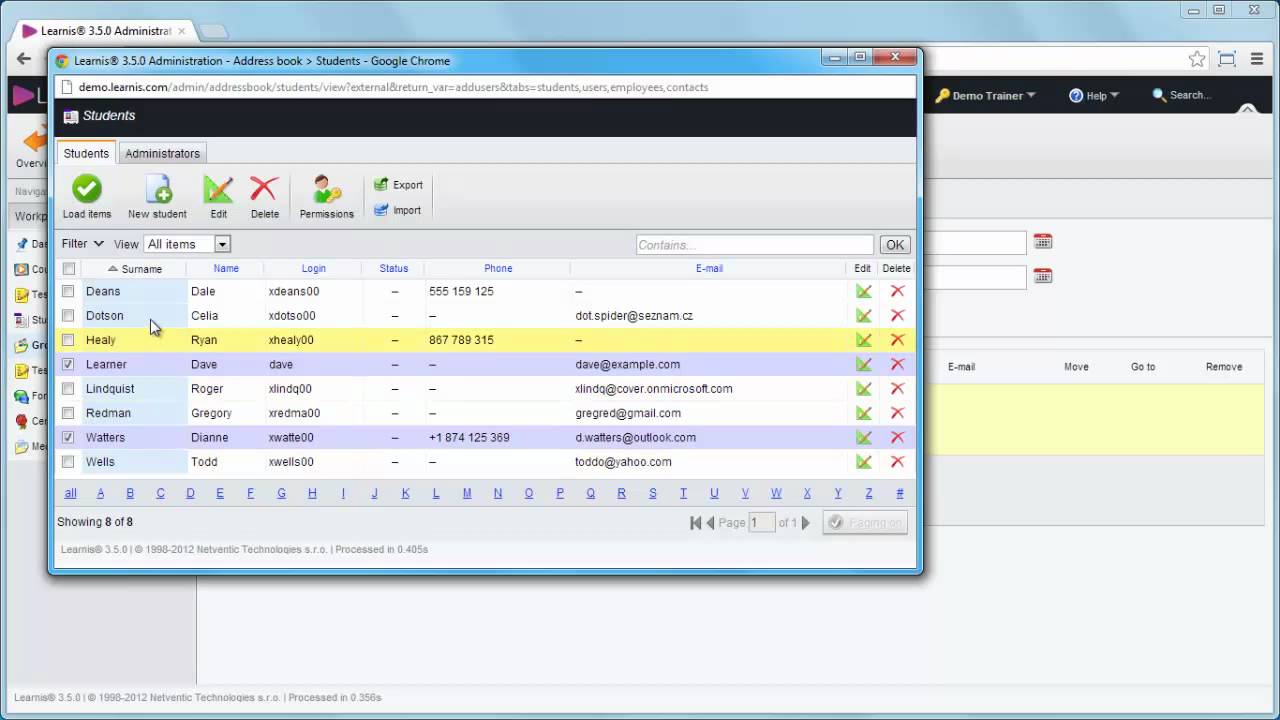Open the Help dropdown menu
1280x720 pixels.
coord(1094,96)
